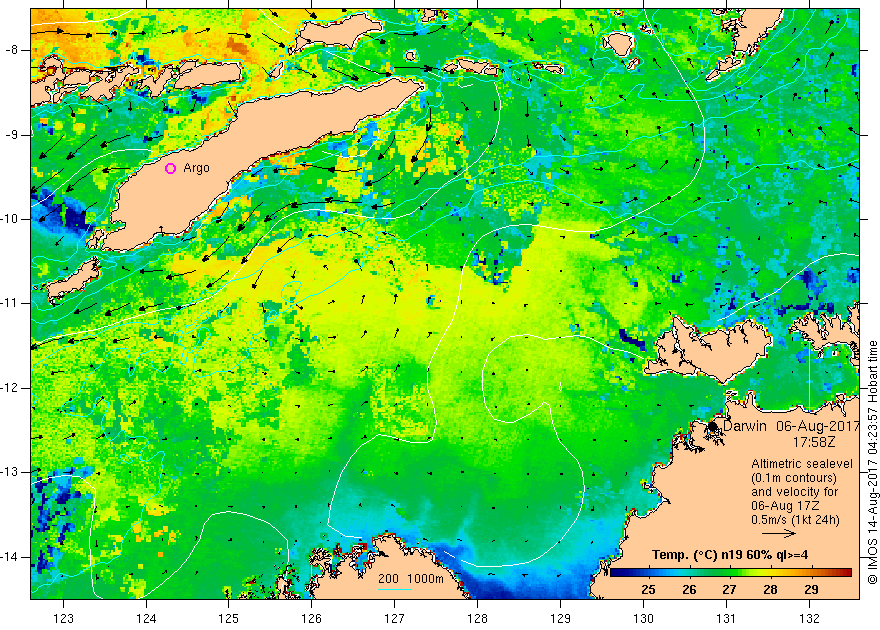Click longitude axis label '131'
Screen dimensions: 880x630
point(726,619)
